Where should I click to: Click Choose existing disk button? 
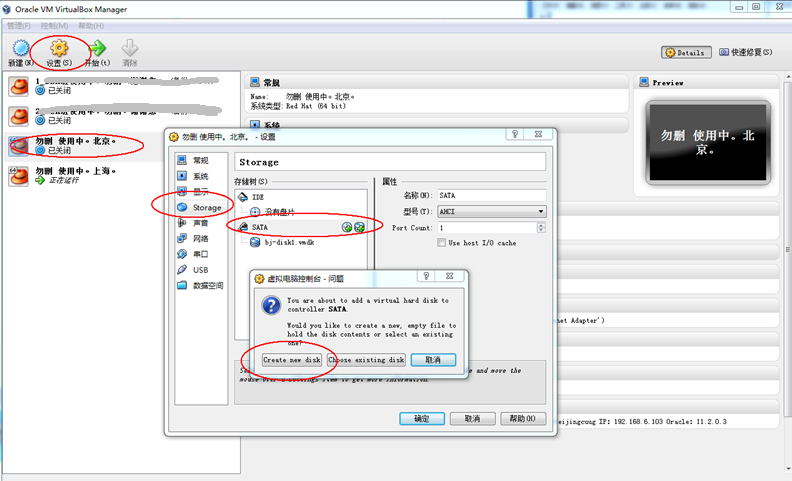pos(366,360)
